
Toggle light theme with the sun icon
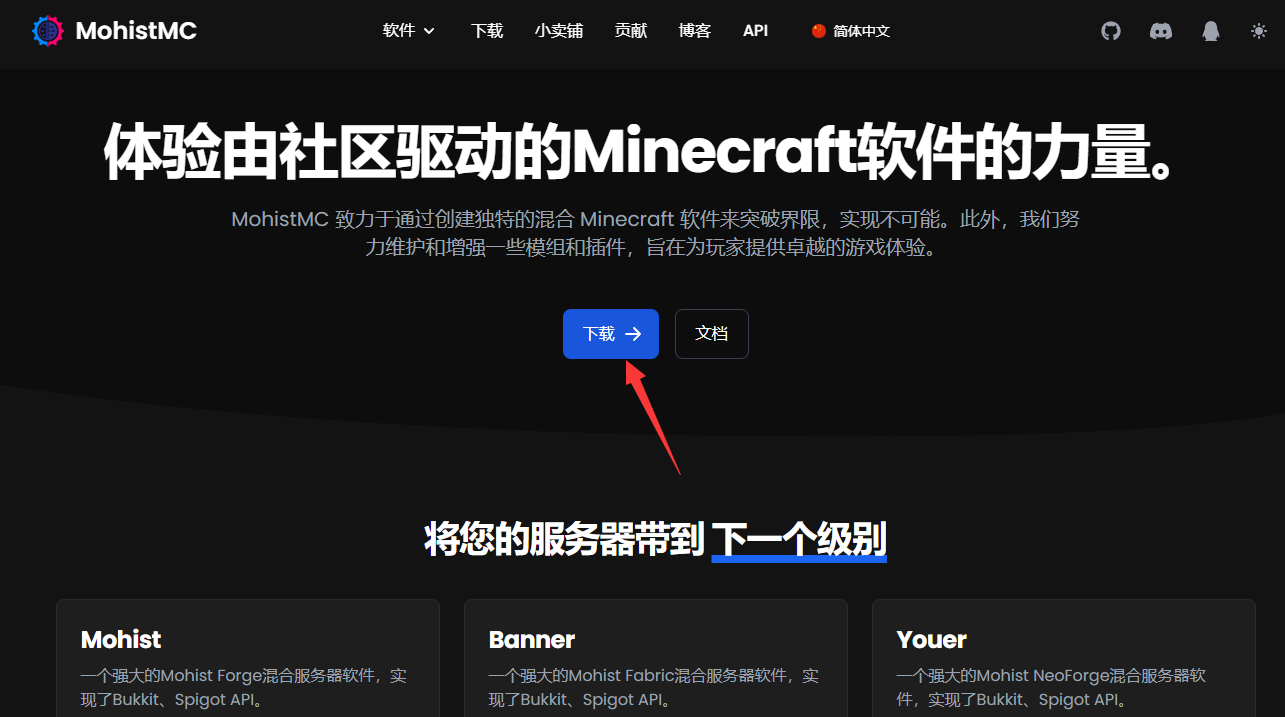[x=1259, y=31]
